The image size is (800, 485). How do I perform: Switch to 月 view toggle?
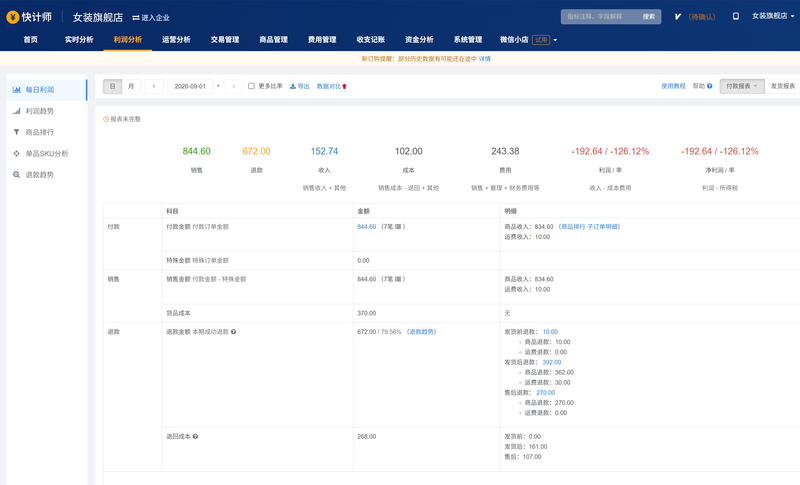(131, 86)
